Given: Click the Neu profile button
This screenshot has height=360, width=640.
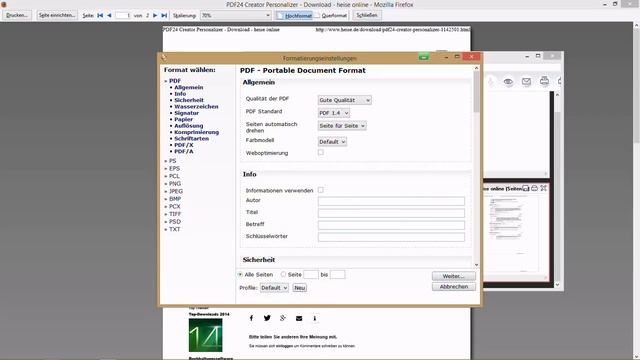Looking at the screenshot, I should [x=300, y=288].
